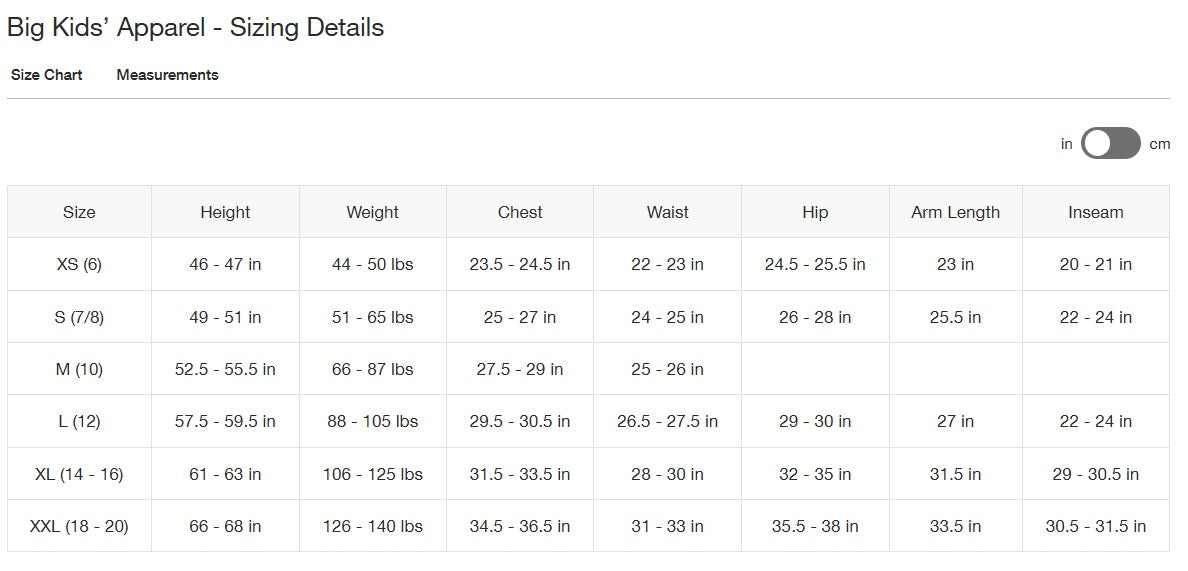The width and height of the screenshot is (1188, 571).
Task: Select the Arm Length column header
Action: (955, 212)
